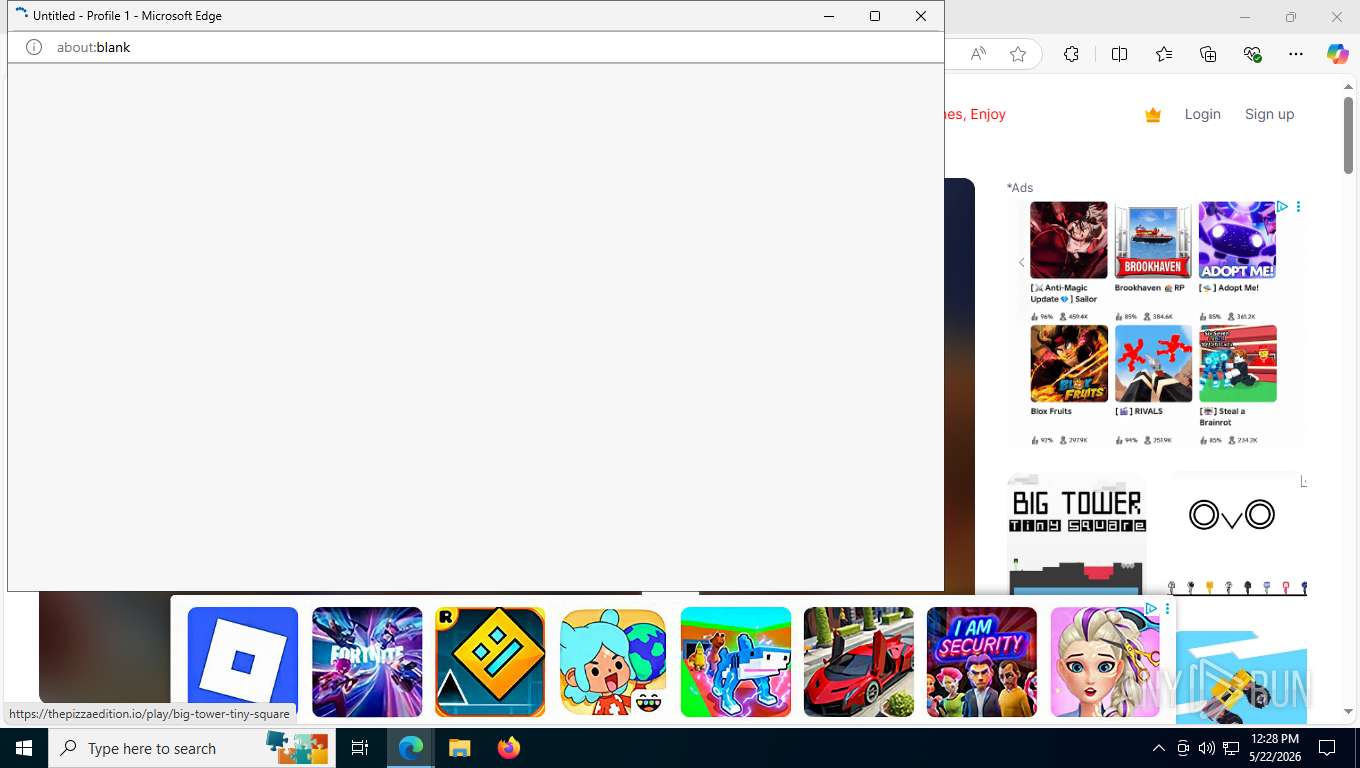
Task: Show hidden tray icons chevron
Action: coord(1159,748)
